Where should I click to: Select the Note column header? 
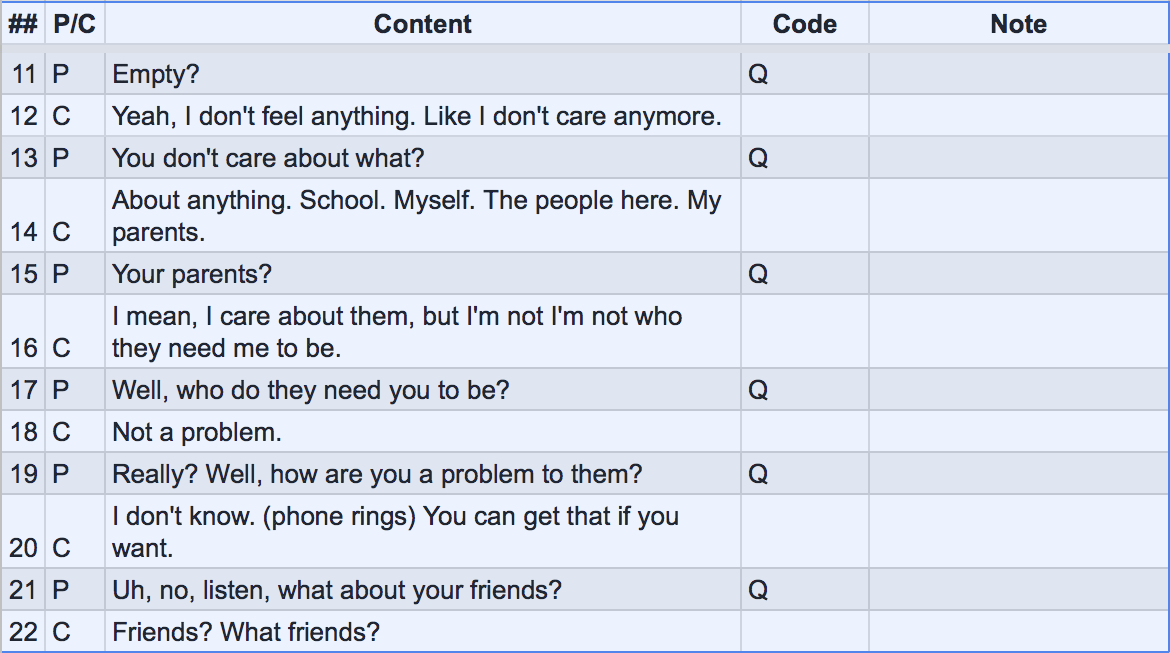(1018, 25)
